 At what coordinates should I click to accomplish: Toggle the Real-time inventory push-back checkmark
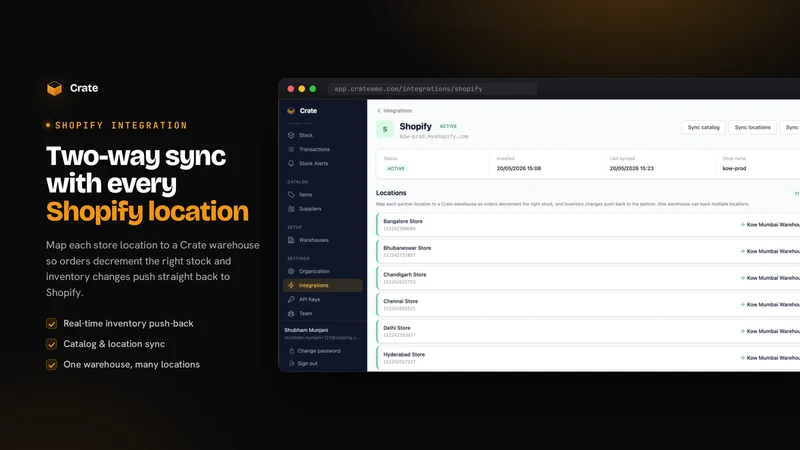click(x=52, y=323)
